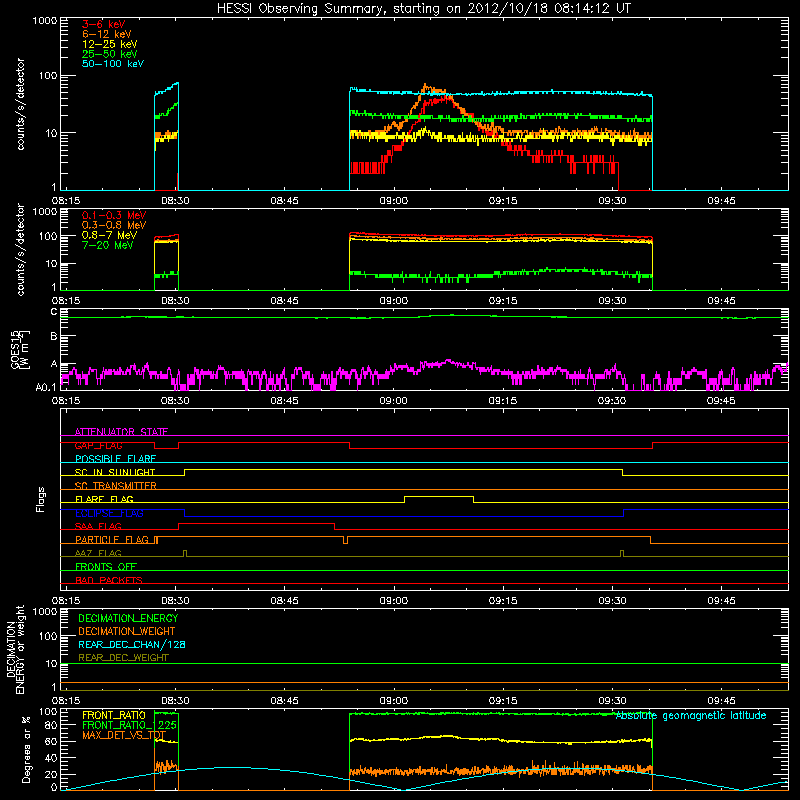Click the Degrees or % axis title
This screenshot has width=800, height=800.
pos(26,749)
